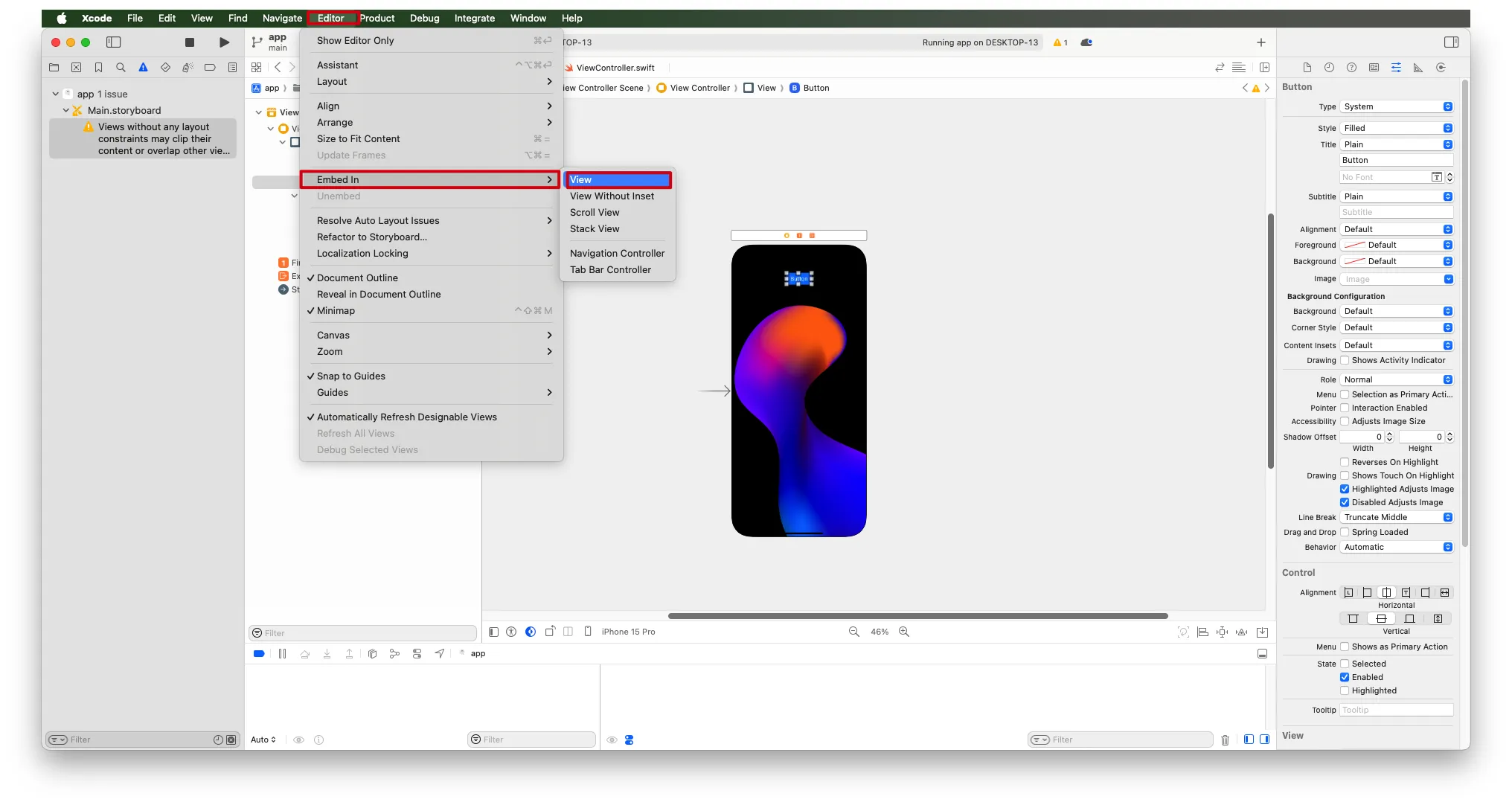Open the Style dropdown showing Filled

click(x=1397, y=128)
